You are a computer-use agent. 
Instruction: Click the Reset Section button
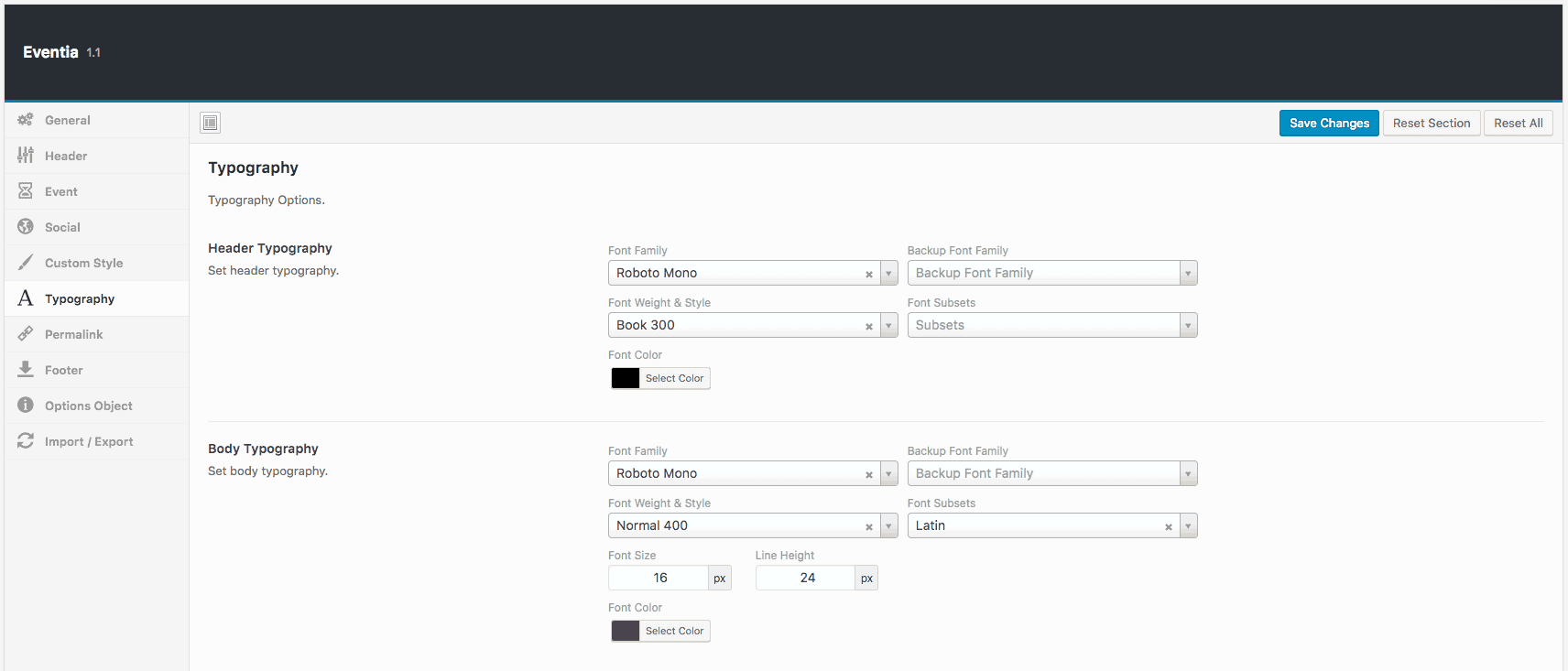point(1431,123)
